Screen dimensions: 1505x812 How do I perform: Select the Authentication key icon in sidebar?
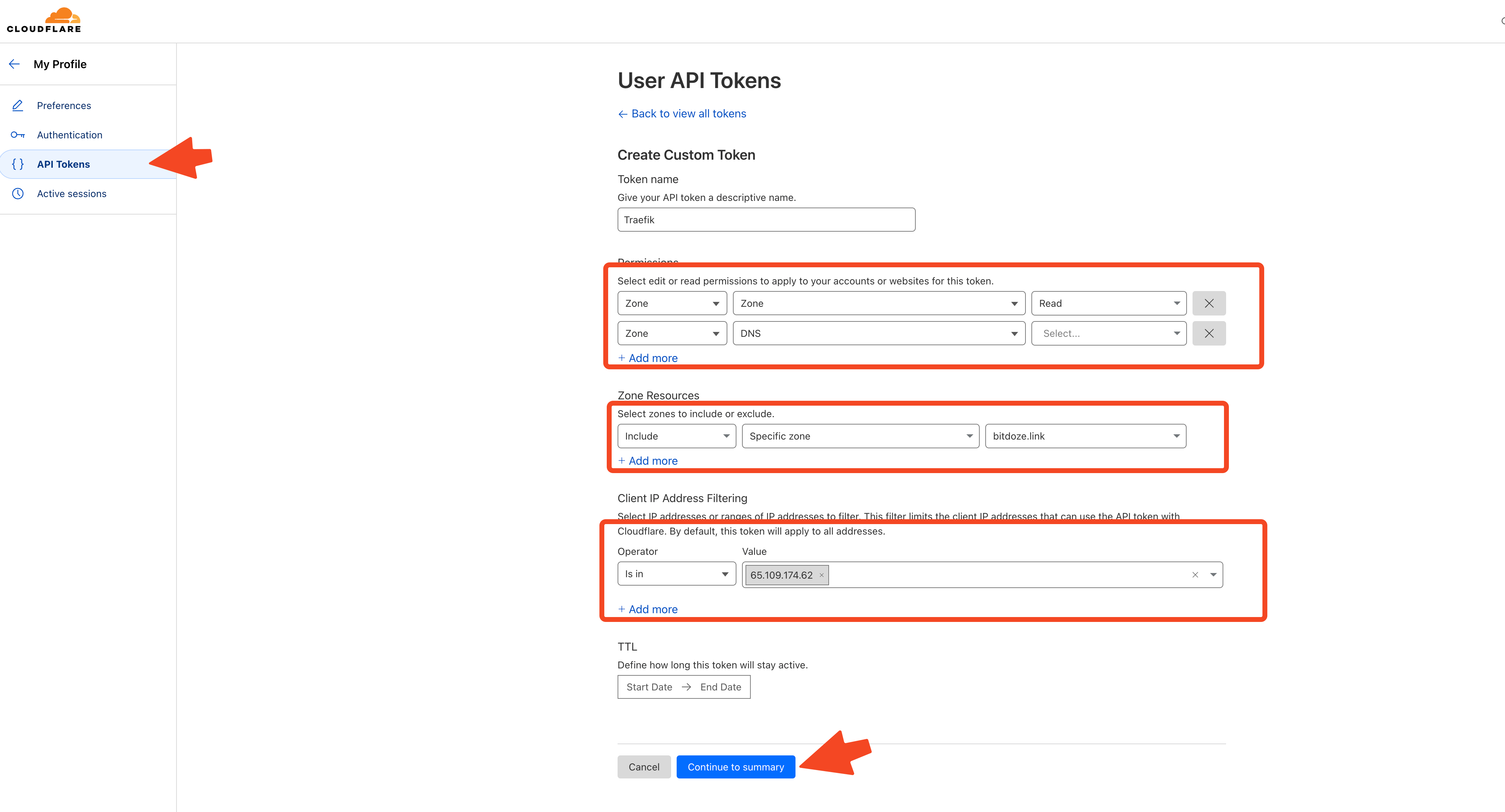17,135
